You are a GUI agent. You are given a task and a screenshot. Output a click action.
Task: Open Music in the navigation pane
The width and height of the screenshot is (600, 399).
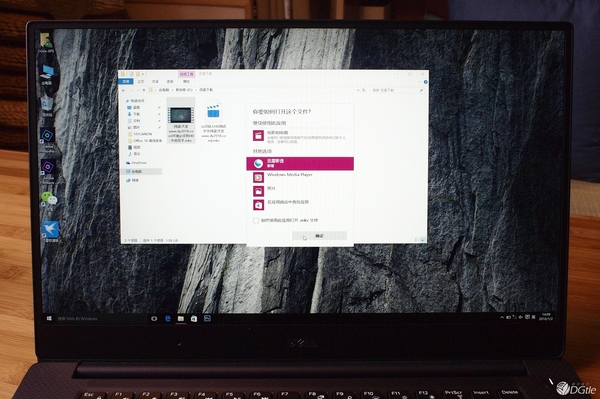pos(134,154)
